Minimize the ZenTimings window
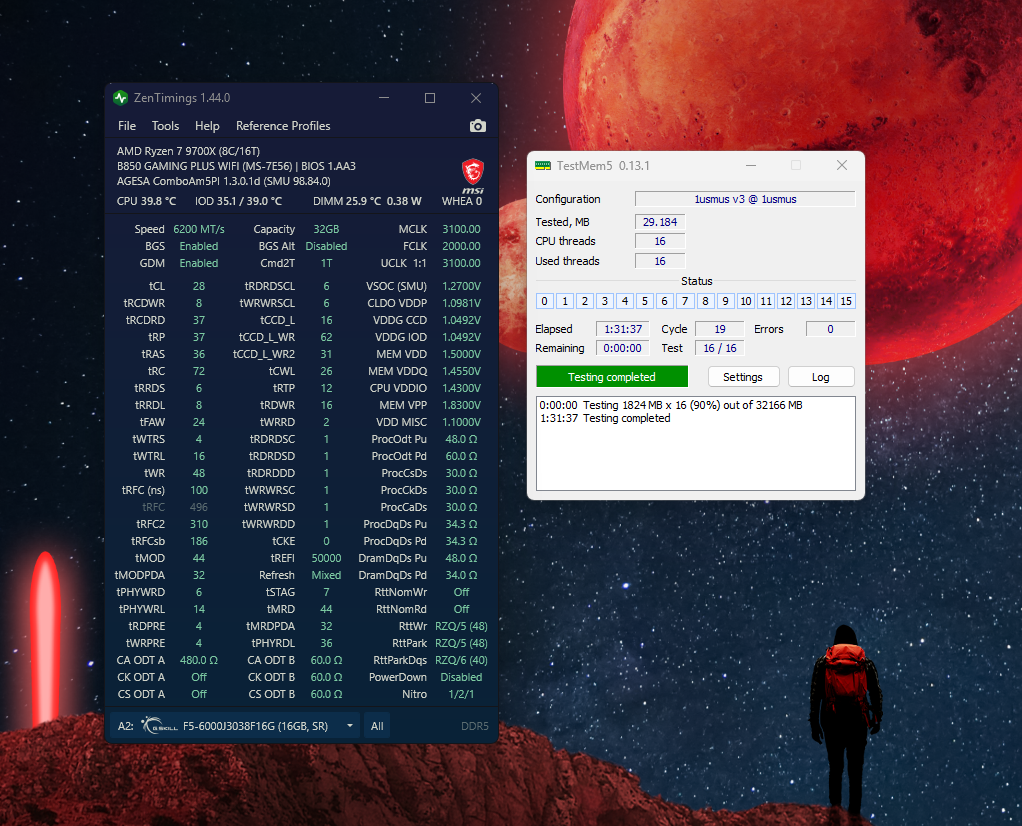Viewport: 1022px width, 826px height. coord(384,98)
